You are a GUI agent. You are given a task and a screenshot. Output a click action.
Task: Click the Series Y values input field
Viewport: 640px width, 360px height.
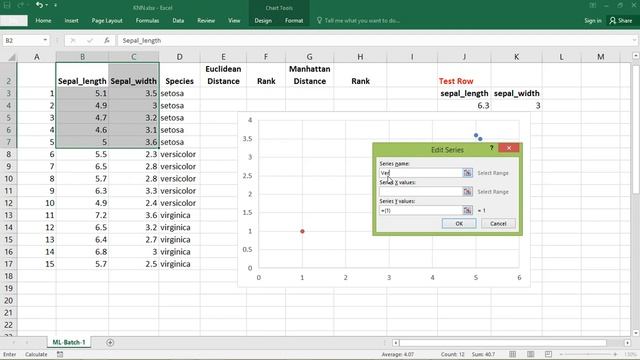[x=420, y=210]
